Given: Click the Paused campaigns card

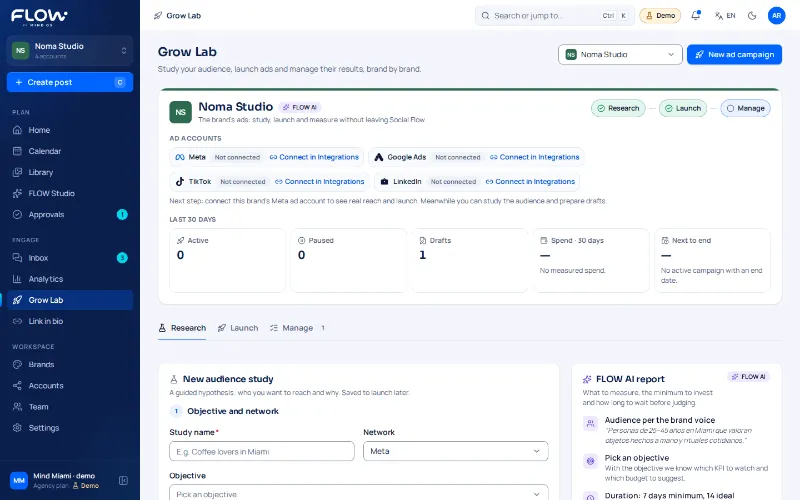Looking at the screenshot, I should (348, 260).
